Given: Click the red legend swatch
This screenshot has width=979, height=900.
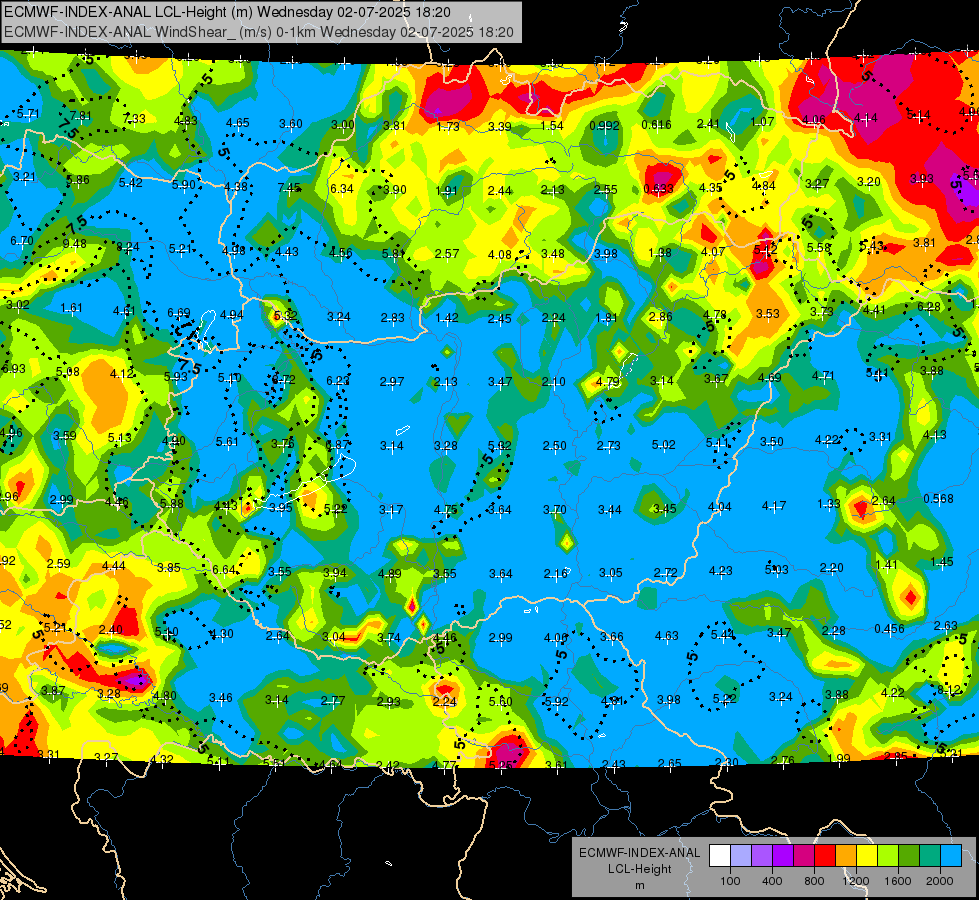Looking at the screenshot, I should [x=825, y=856].
